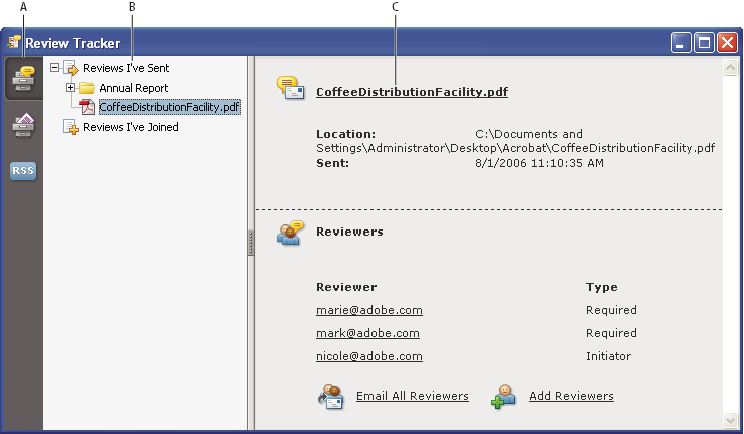Click the scrollbar up arrow
The image size is (744, 434).
[x=730, y=67]
